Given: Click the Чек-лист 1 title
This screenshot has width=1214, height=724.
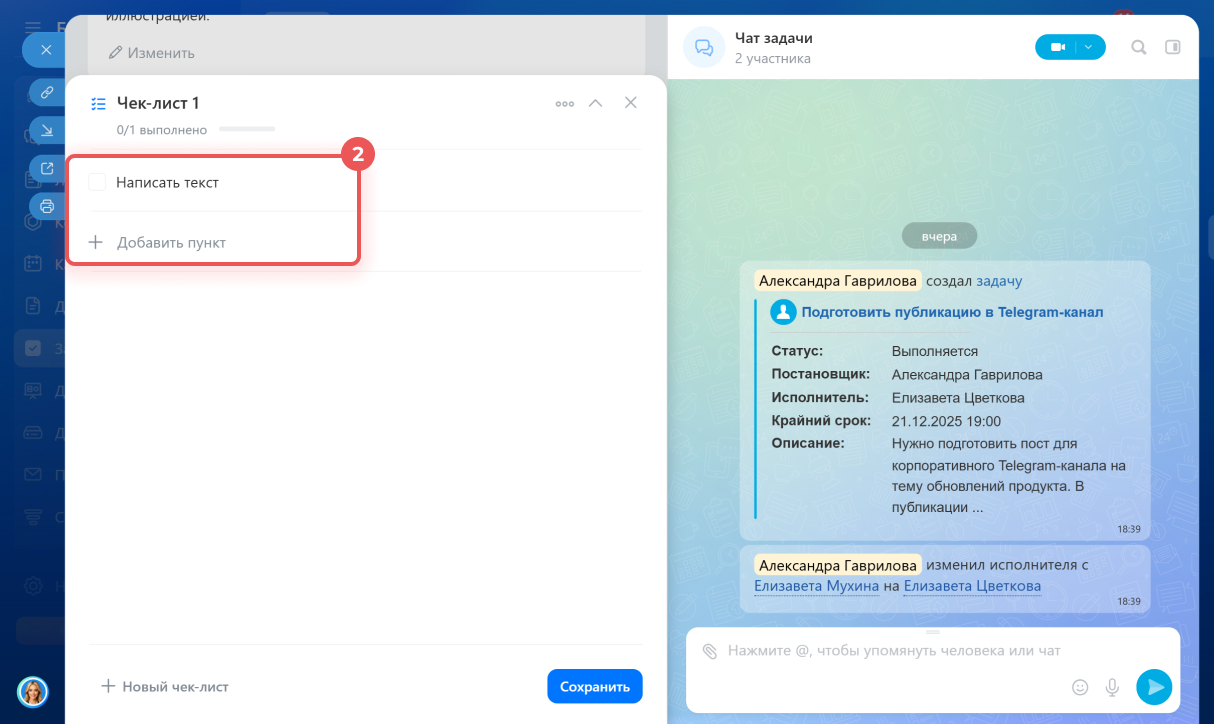Looking at the screenshot, I should click(x=158, y=103).
